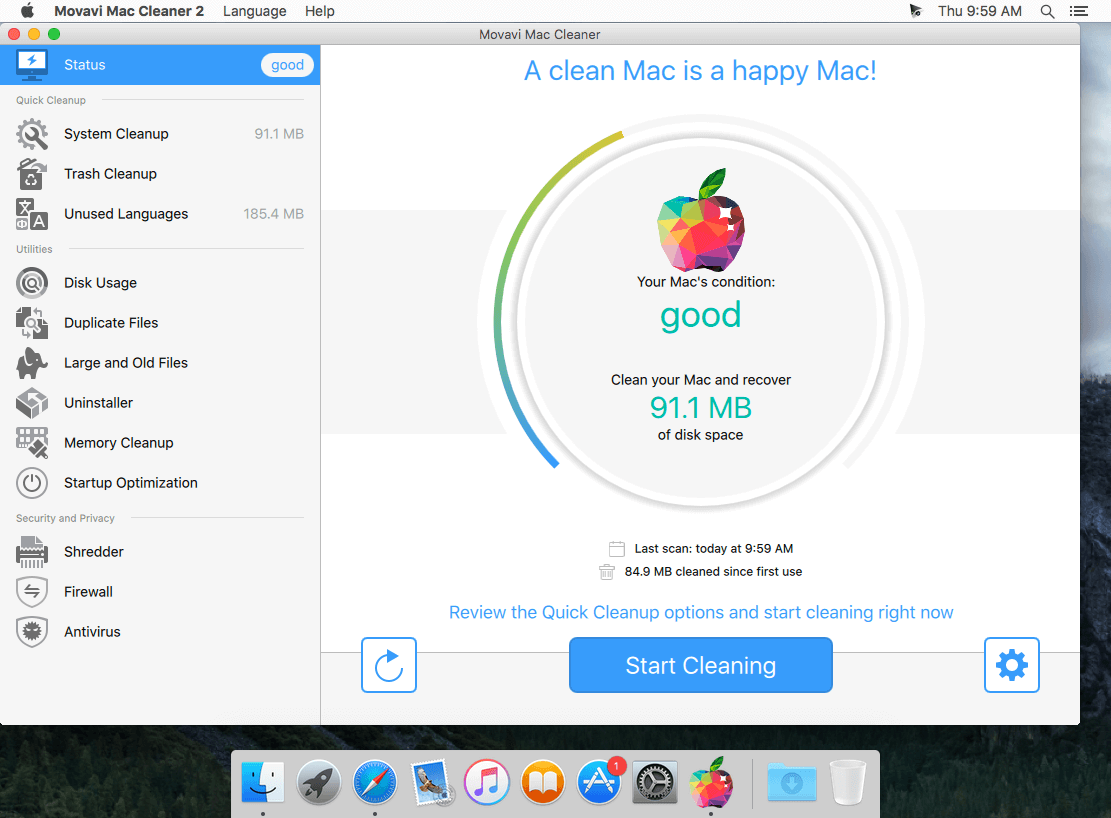This screenshot has height=818, width=1111.
Task: Open the Unused Languages icon
Action: click(x=32, y=214)
